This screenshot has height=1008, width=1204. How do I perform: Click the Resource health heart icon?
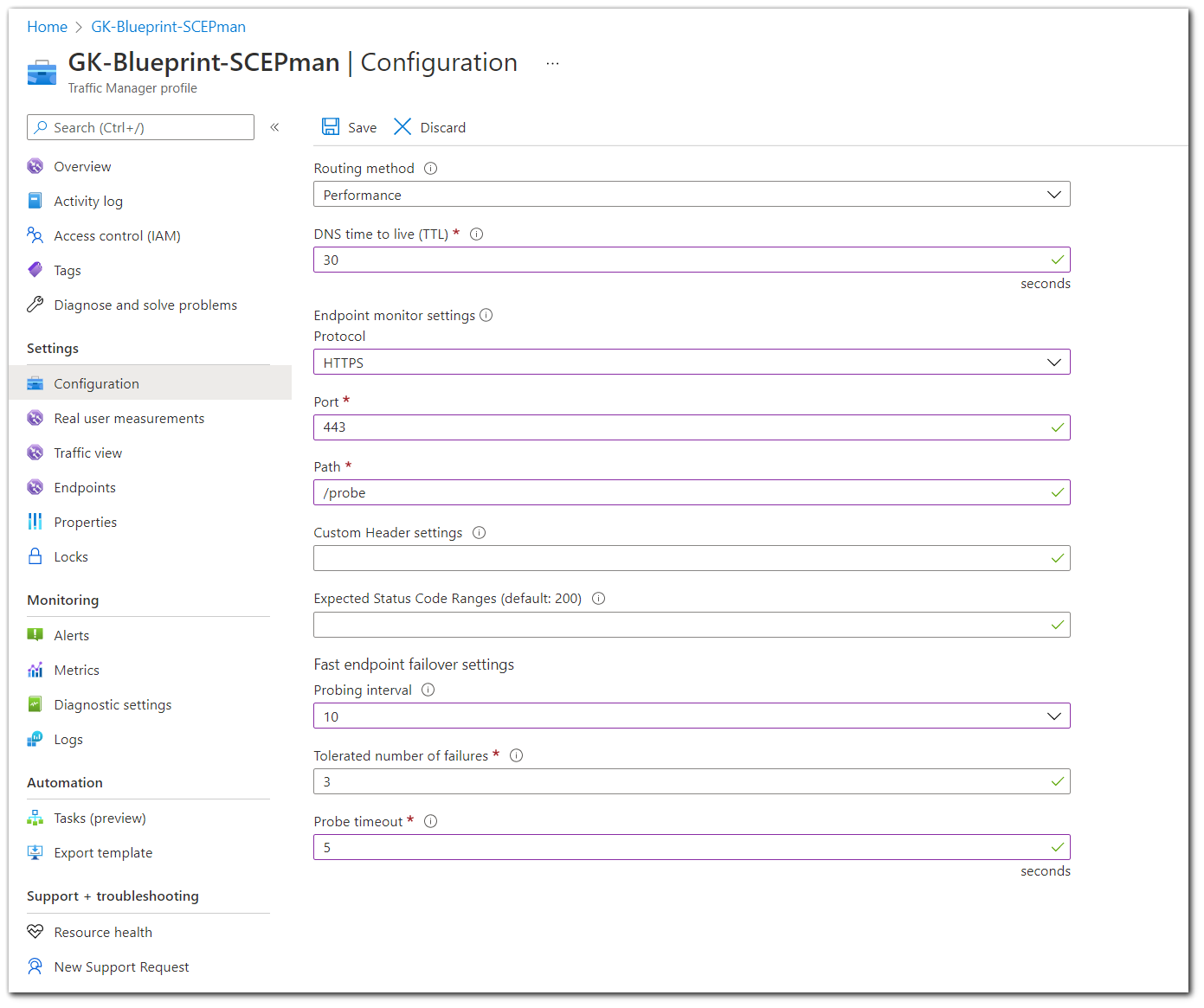tap(35, 932)
